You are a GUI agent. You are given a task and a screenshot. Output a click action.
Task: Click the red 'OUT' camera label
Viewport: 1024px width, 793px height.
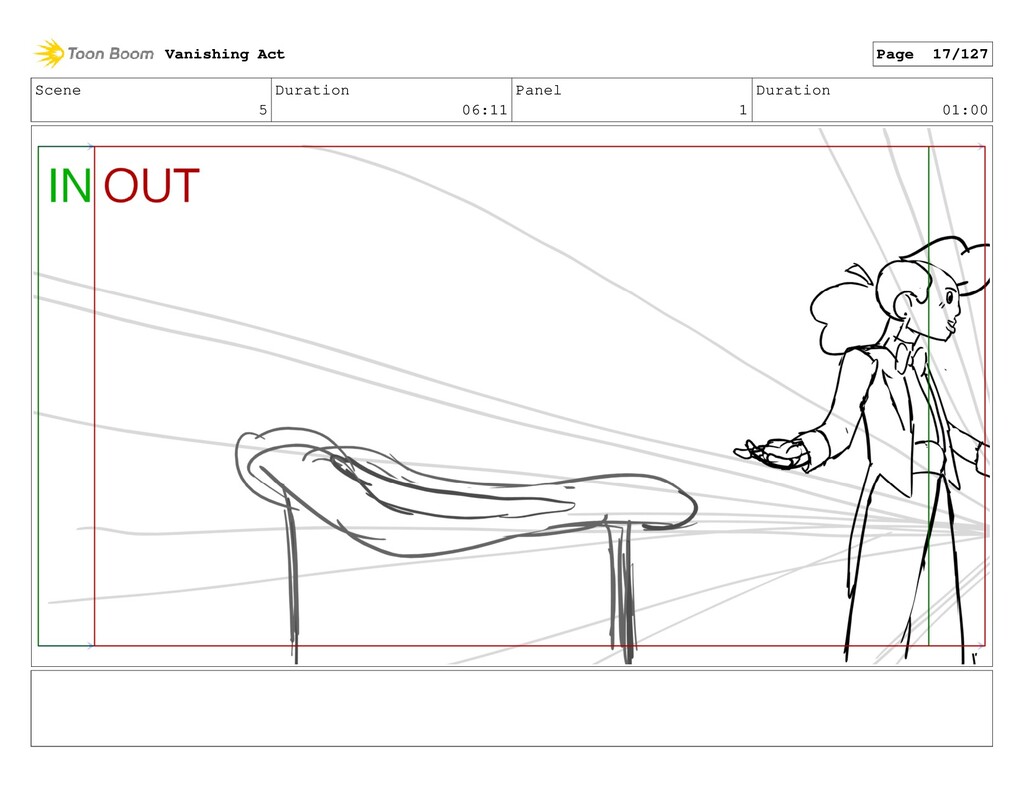tap(152, 186)
